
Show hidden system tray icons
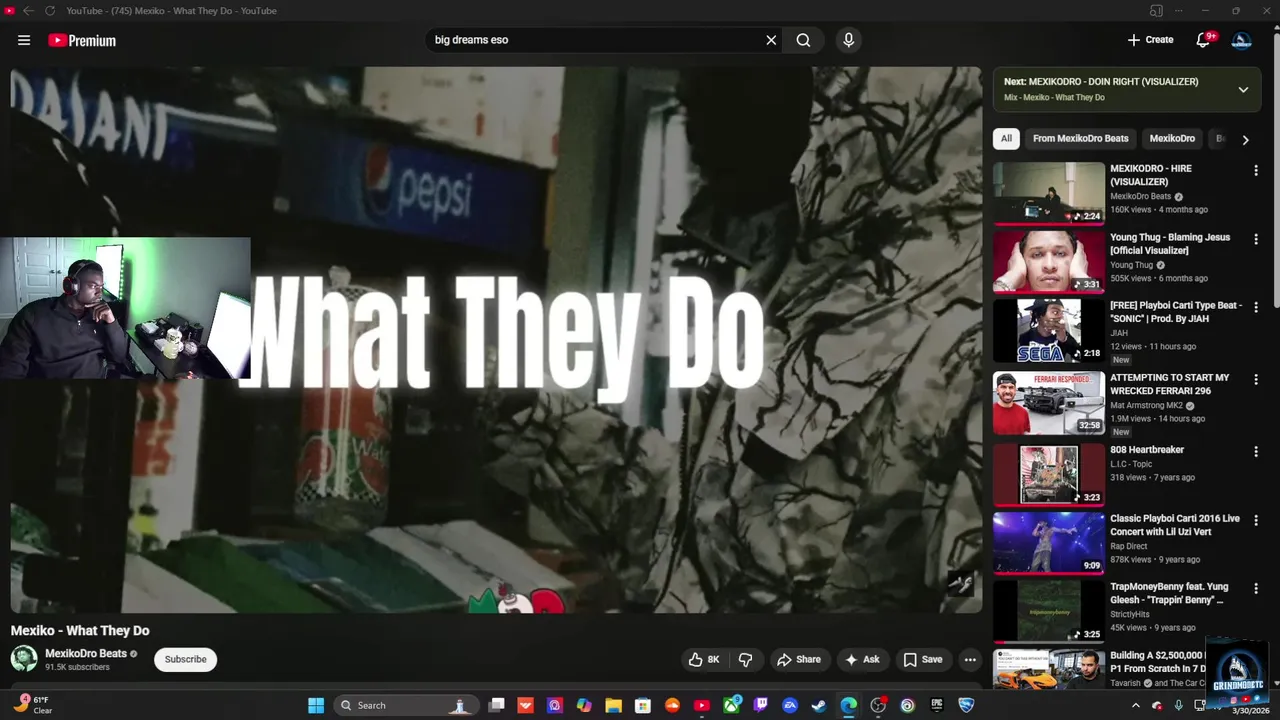(1135, 705)
